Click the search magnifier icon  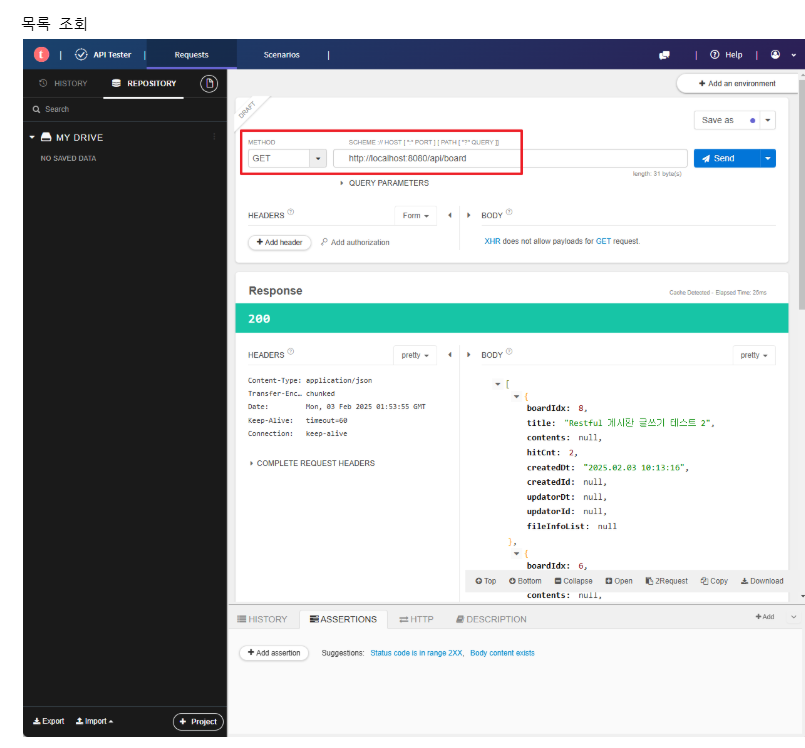[x=36, y=109]
